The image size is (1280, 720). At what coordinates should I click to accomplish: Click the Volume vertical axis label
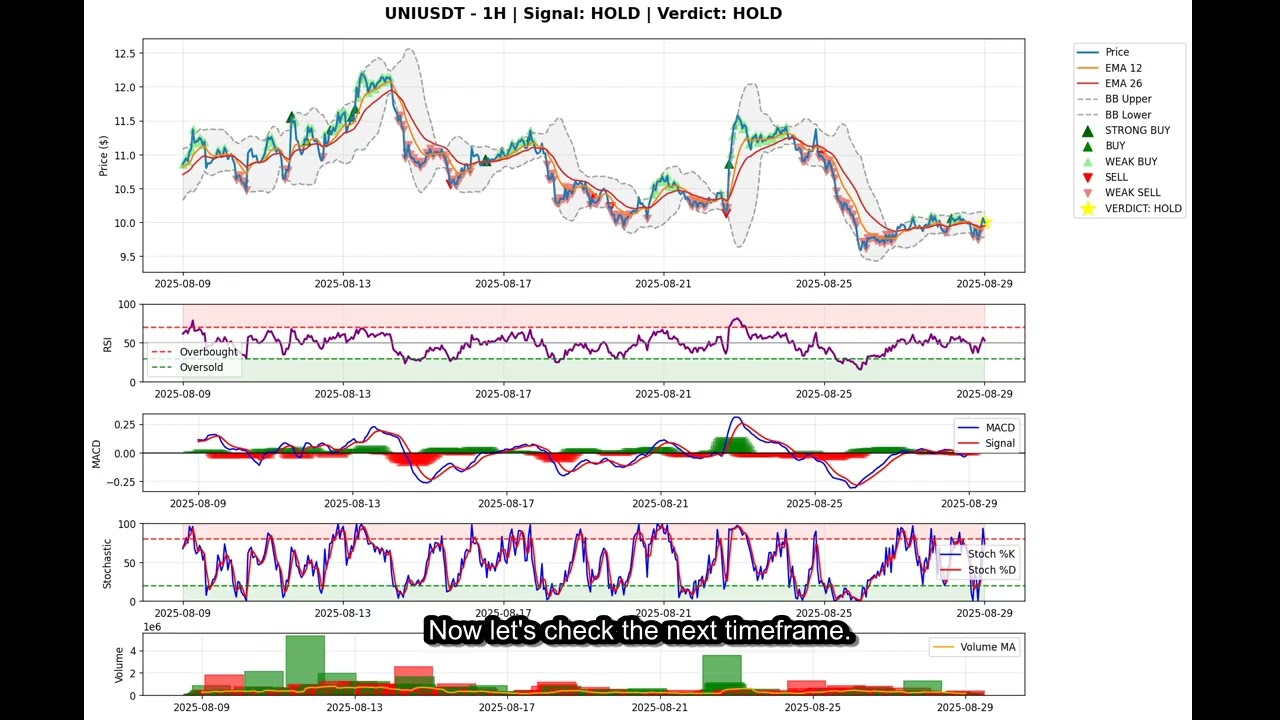(x=118, y=665)
